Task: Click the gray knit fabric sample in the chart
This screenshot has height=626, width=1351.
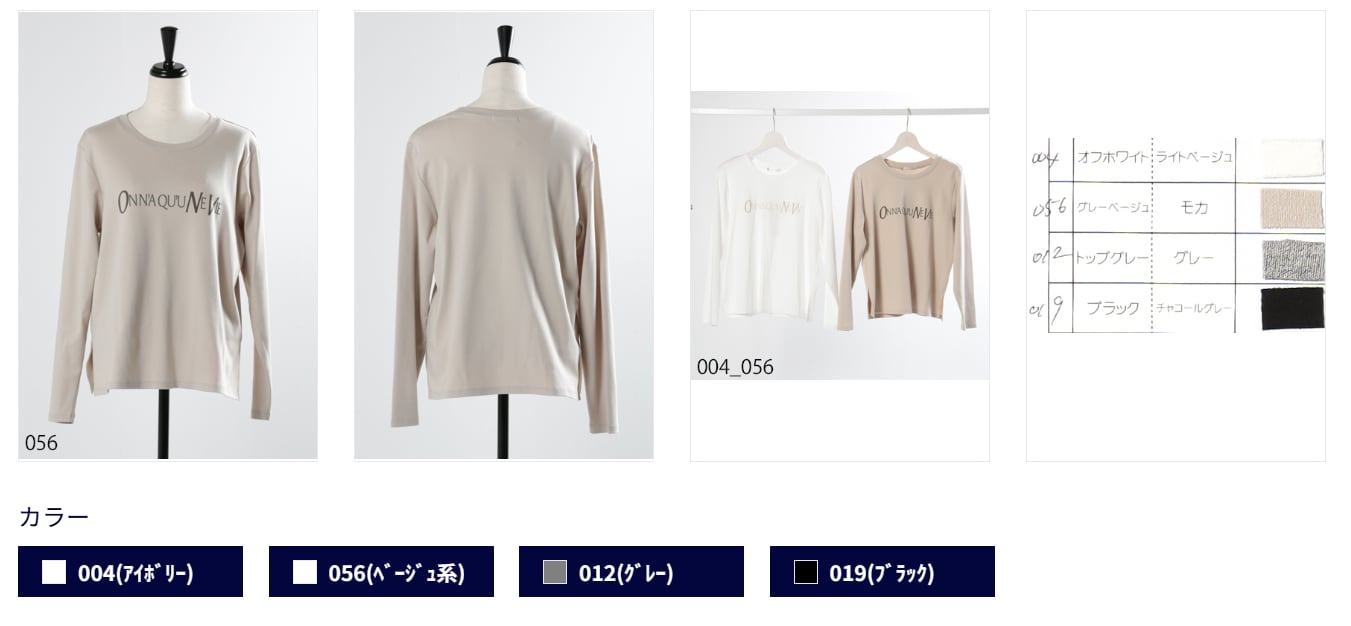Action: click(1292, 258)
